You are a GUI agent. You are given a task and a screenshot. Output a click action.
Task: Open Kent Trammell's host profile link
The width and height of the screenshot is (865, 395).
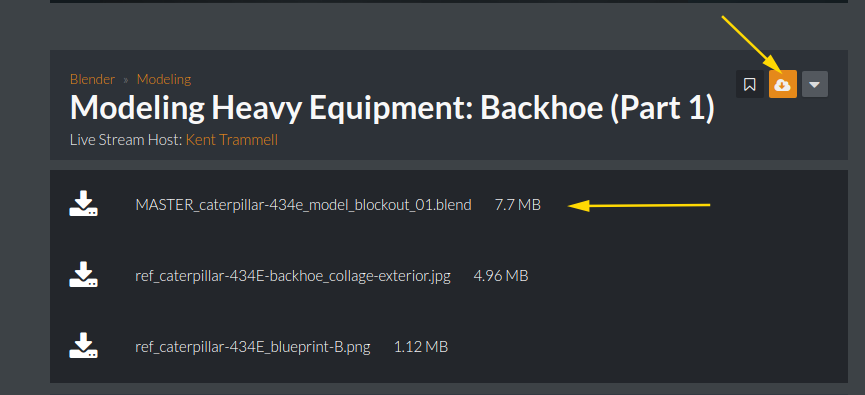coord(232,140)
